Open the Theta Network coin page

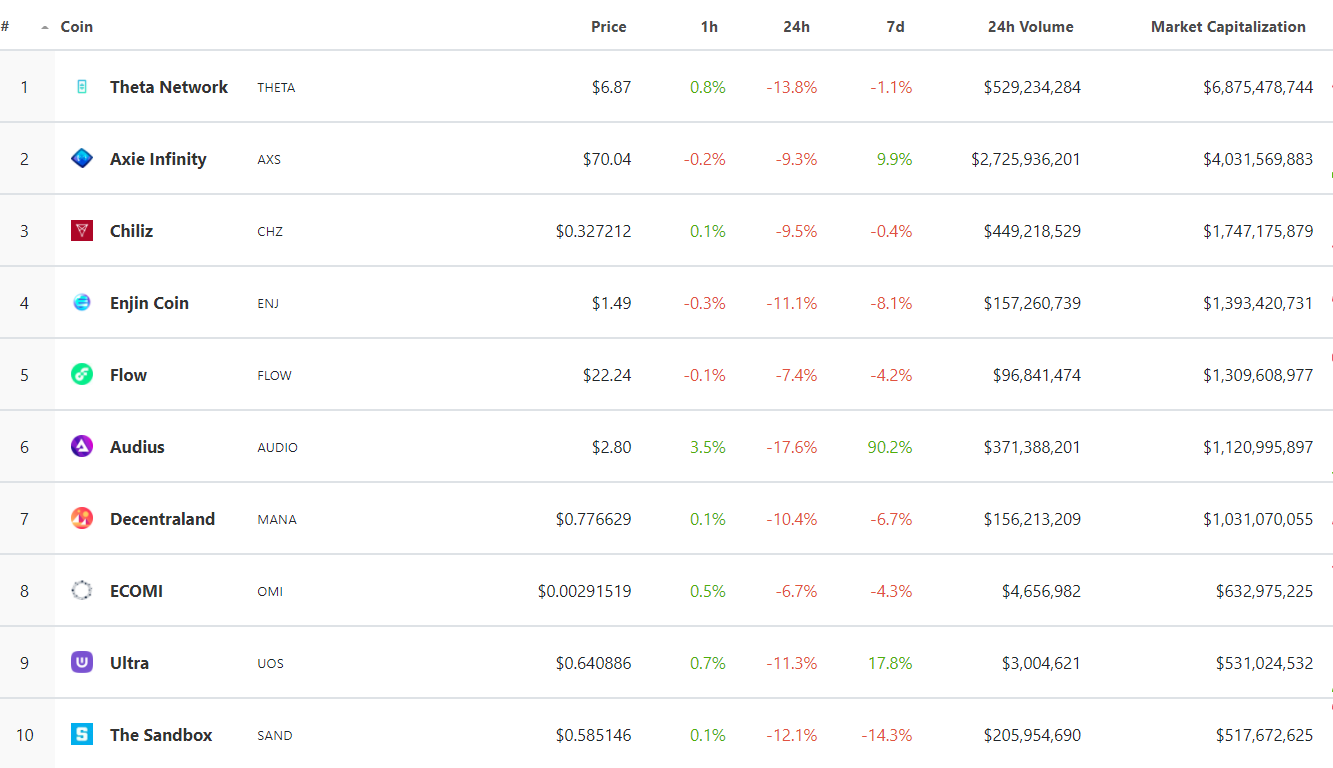point(169,87)
